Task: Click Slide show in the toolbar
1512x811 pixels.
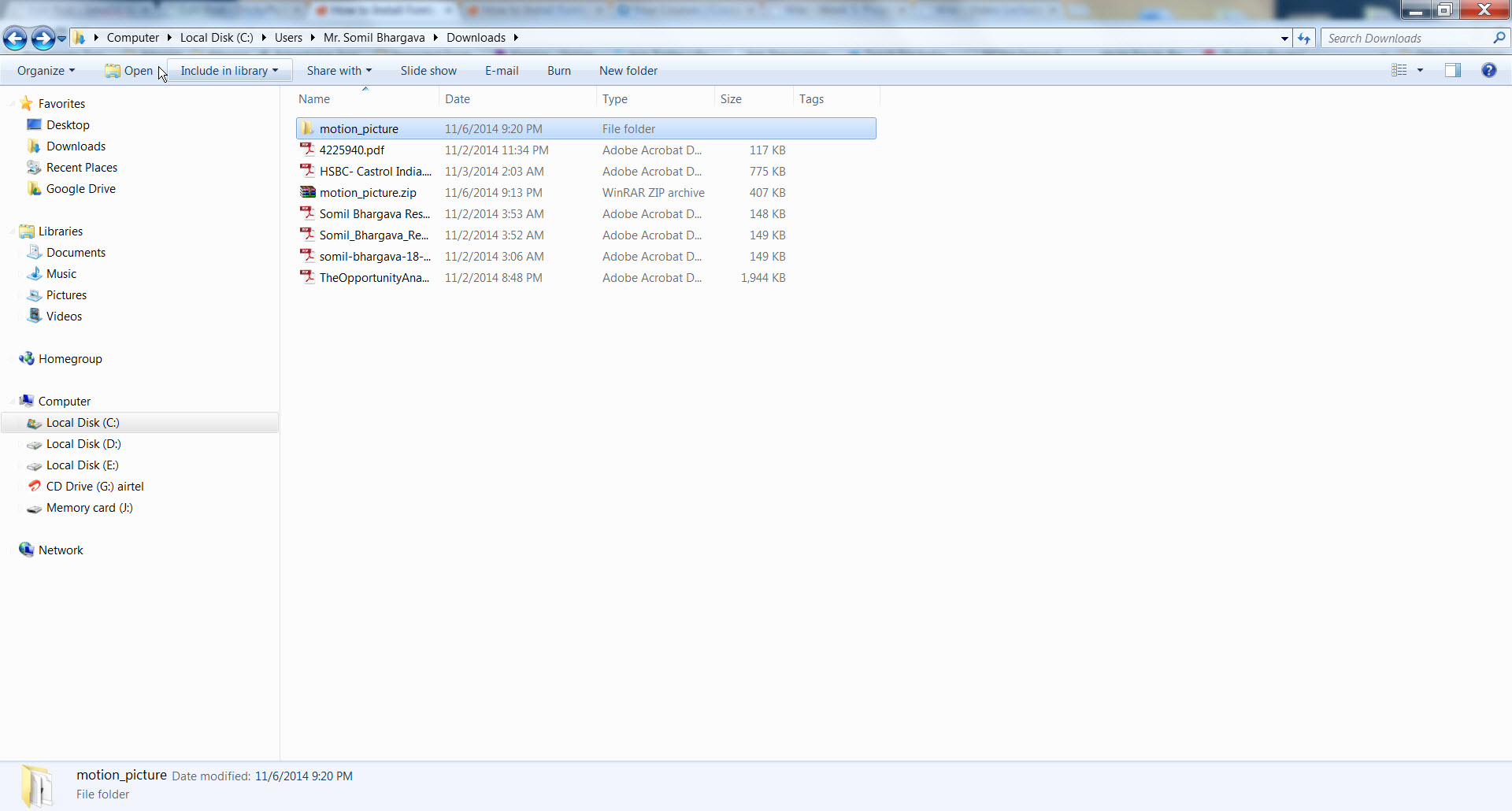Action: 428,71
